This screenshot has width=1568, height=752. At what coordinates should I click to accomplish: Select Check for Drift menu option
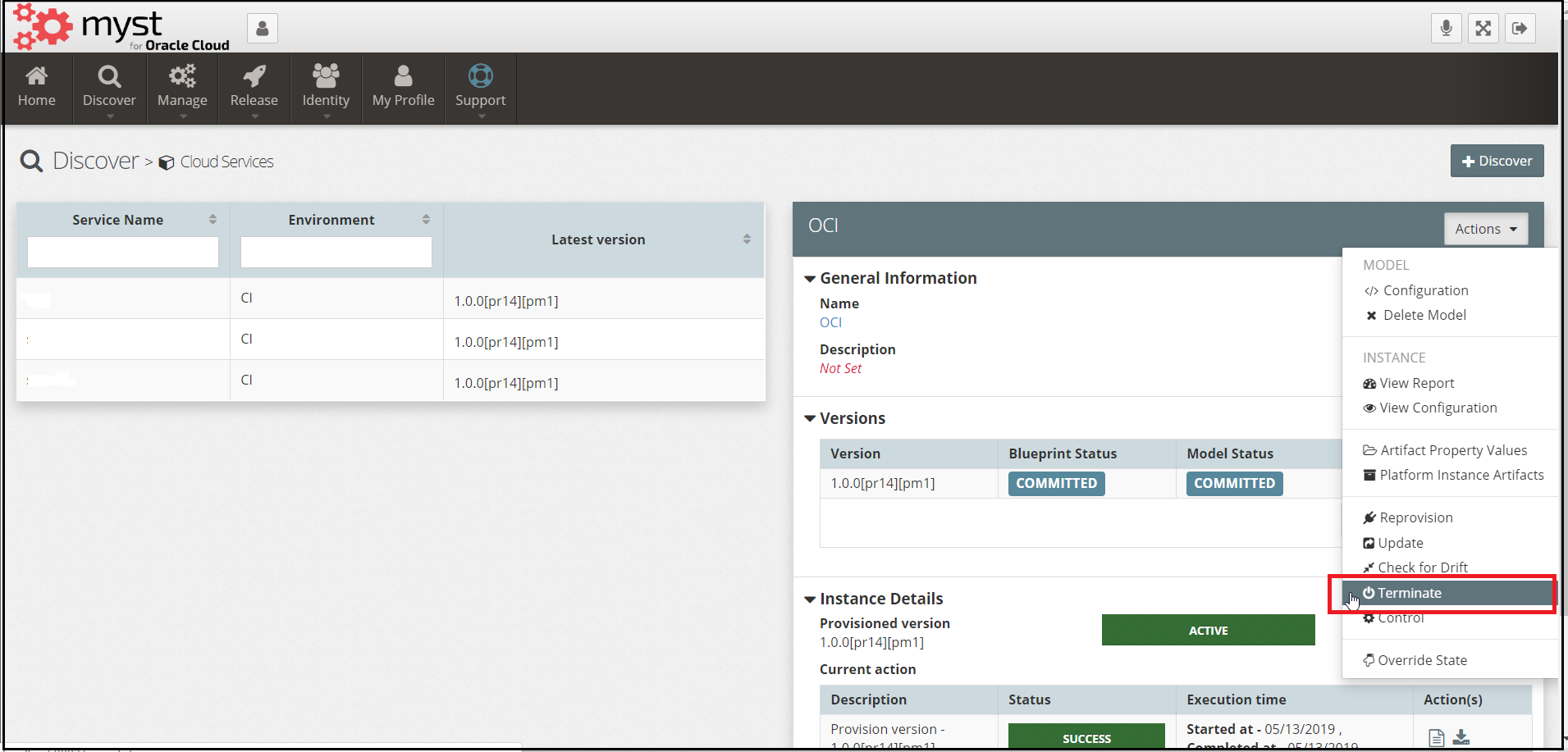coord(1422,567)
